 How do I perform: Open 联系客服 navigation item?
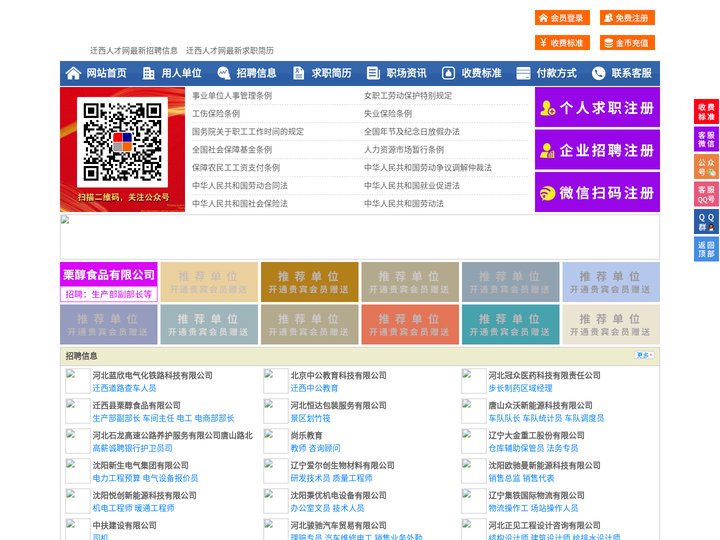click(631, 73)
